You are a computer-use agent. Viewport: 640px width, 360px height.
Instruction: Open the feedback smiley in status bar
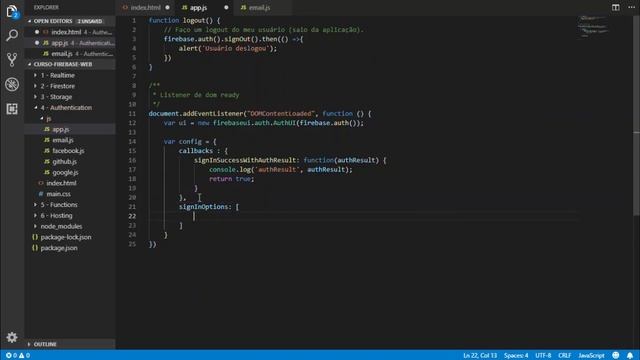tap(616, 356)
